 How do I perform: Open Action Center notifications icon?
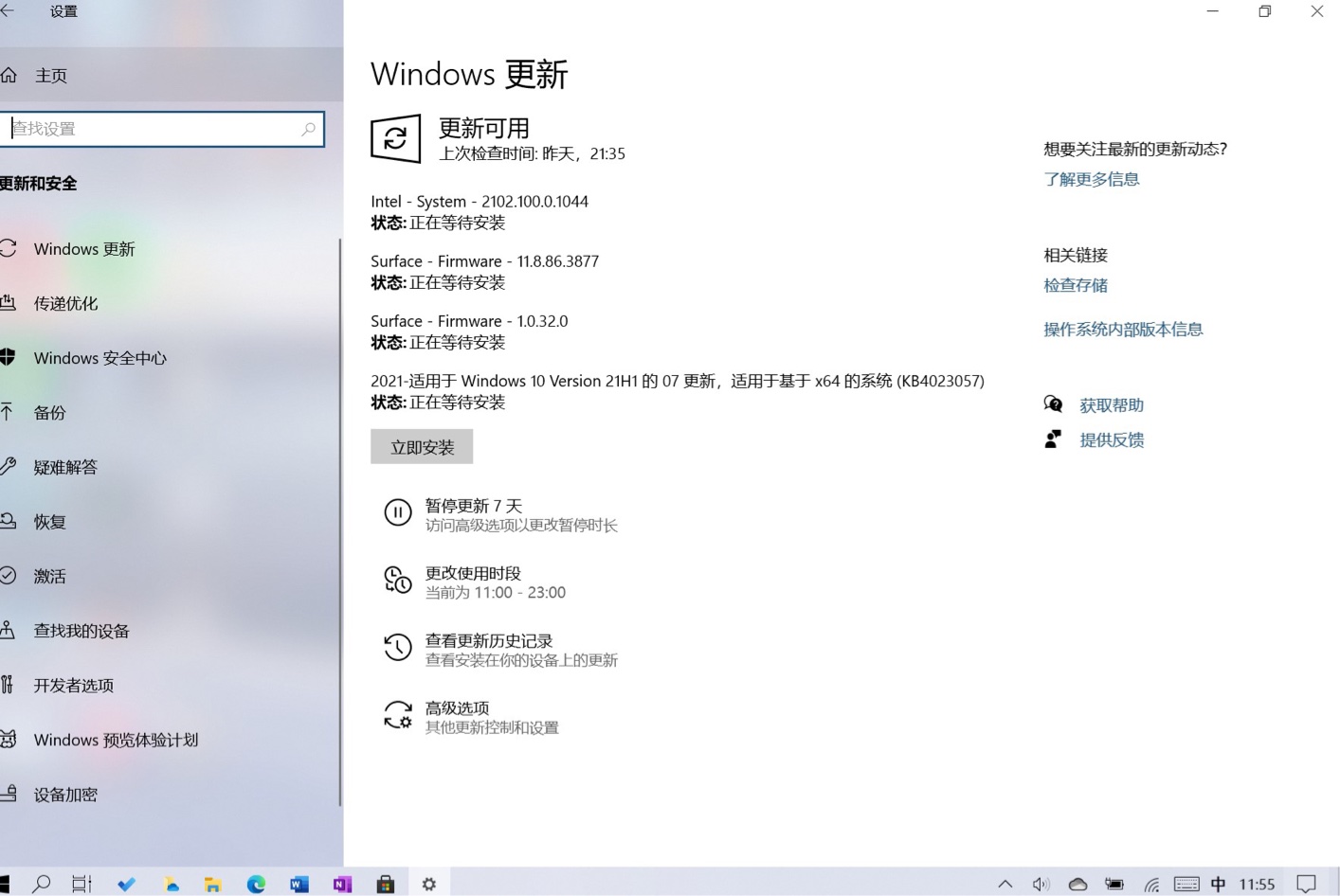point(1306,884)
